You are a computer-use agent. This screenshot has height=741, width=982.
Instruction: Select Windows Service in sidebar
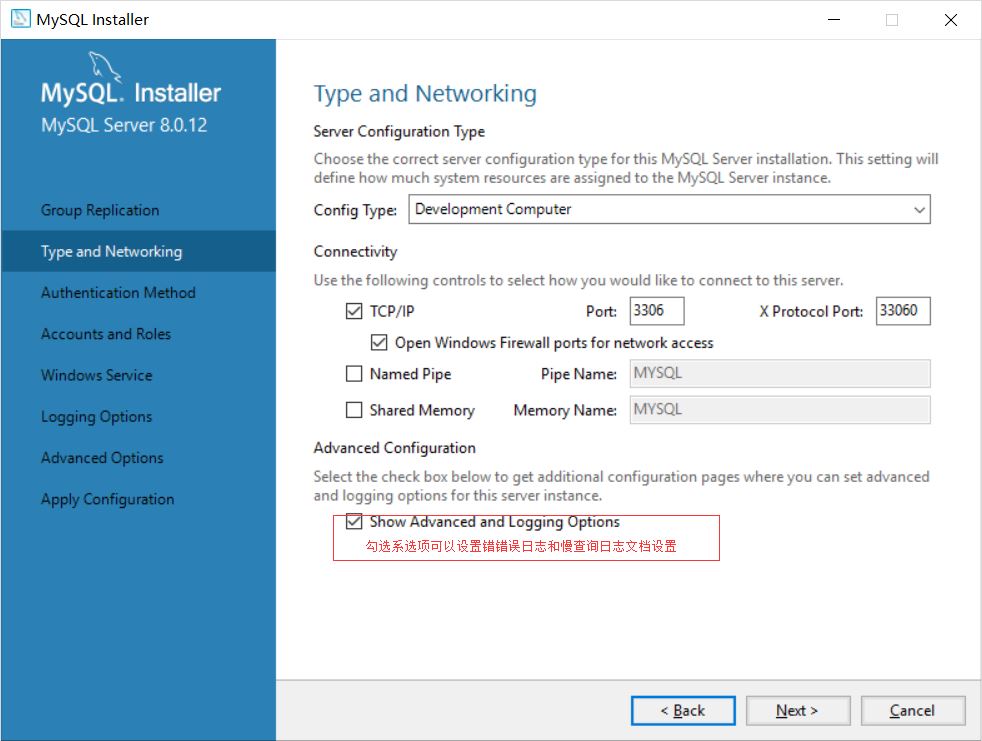pyautogui.click(x=97, y=375)
